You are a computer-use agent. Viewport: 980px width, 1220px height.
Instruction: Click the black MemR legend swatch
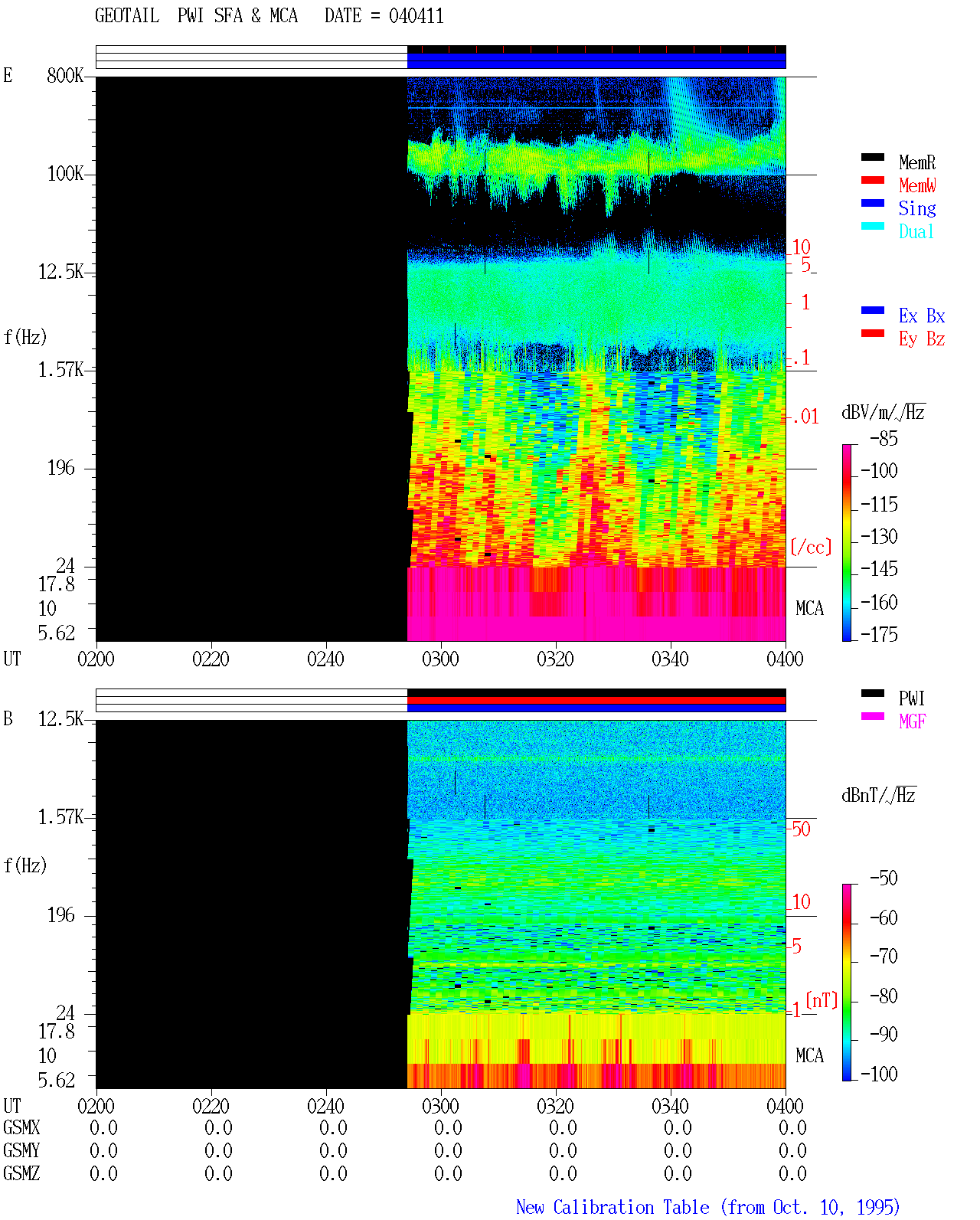pos(873,157)
